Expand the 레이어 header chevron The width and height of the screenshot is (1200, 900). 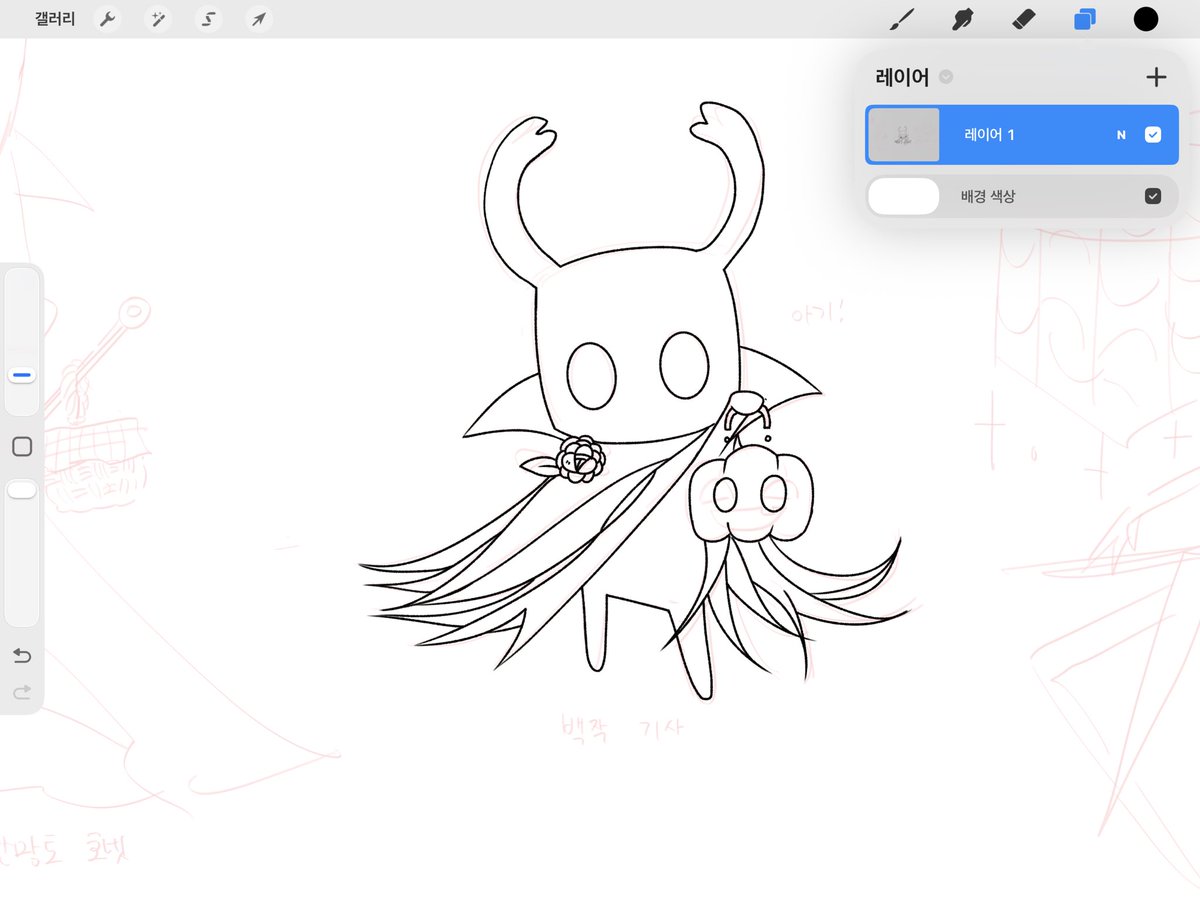coord(946,77)
